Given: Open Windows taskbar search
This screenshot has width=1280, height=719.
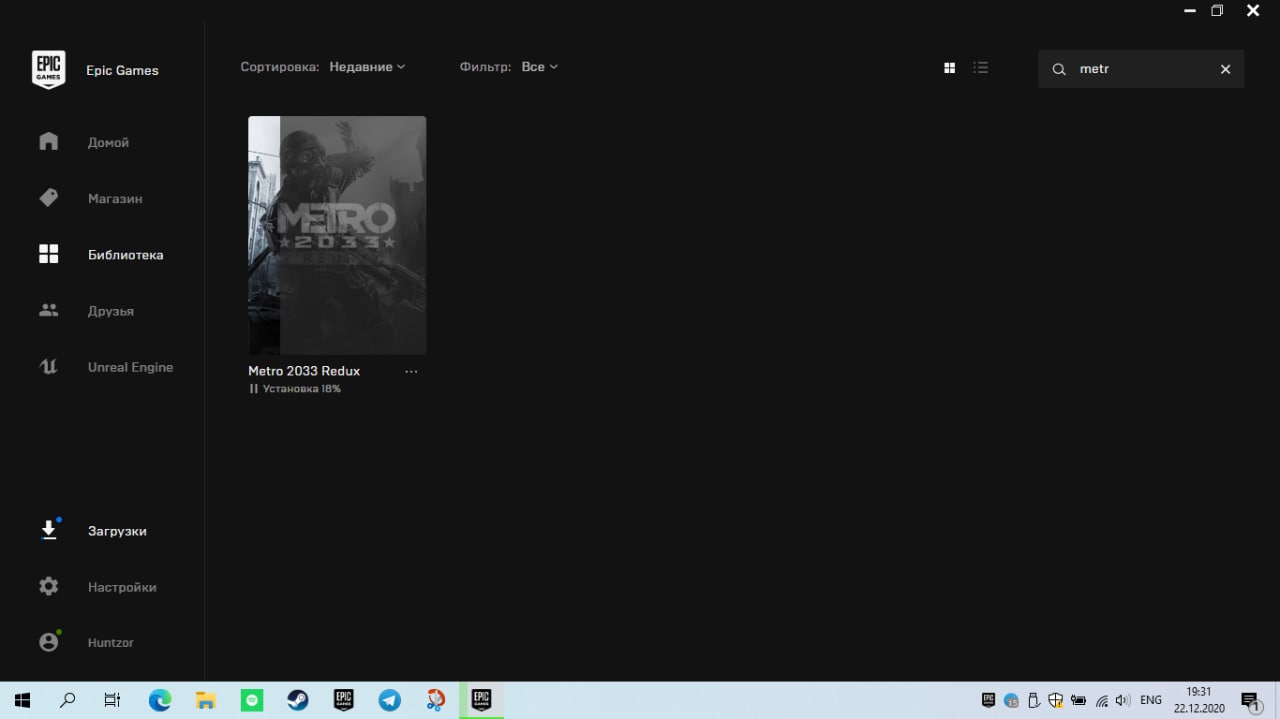Looking at the screenshot, I should pyautogui.click(x=67, y=700).
